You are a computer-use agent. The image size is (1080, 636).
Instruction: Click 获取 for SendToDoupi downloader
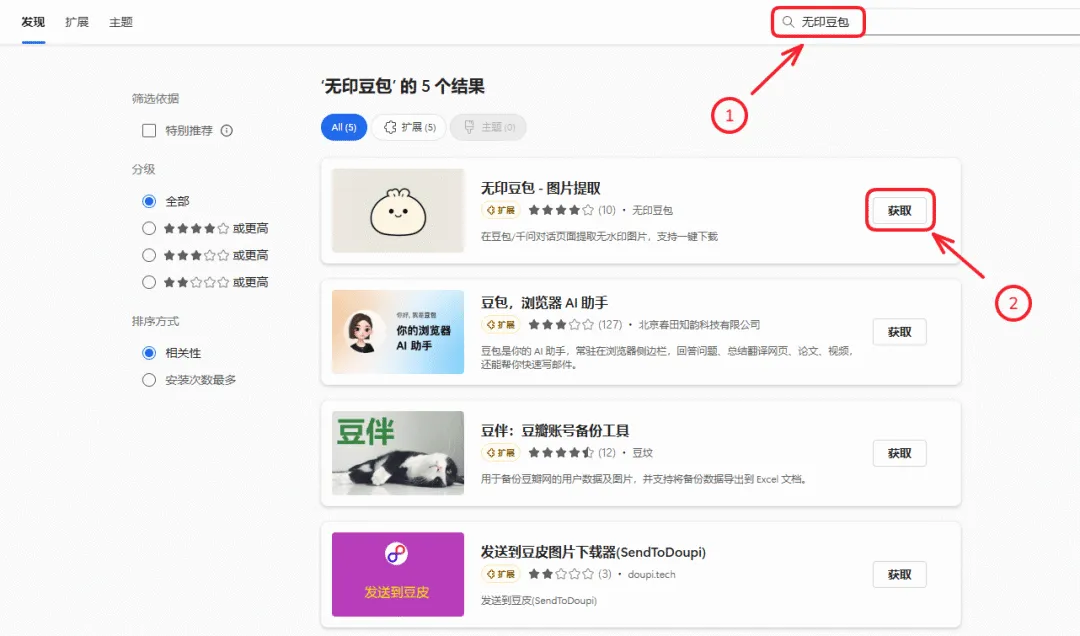pos(900,575)
